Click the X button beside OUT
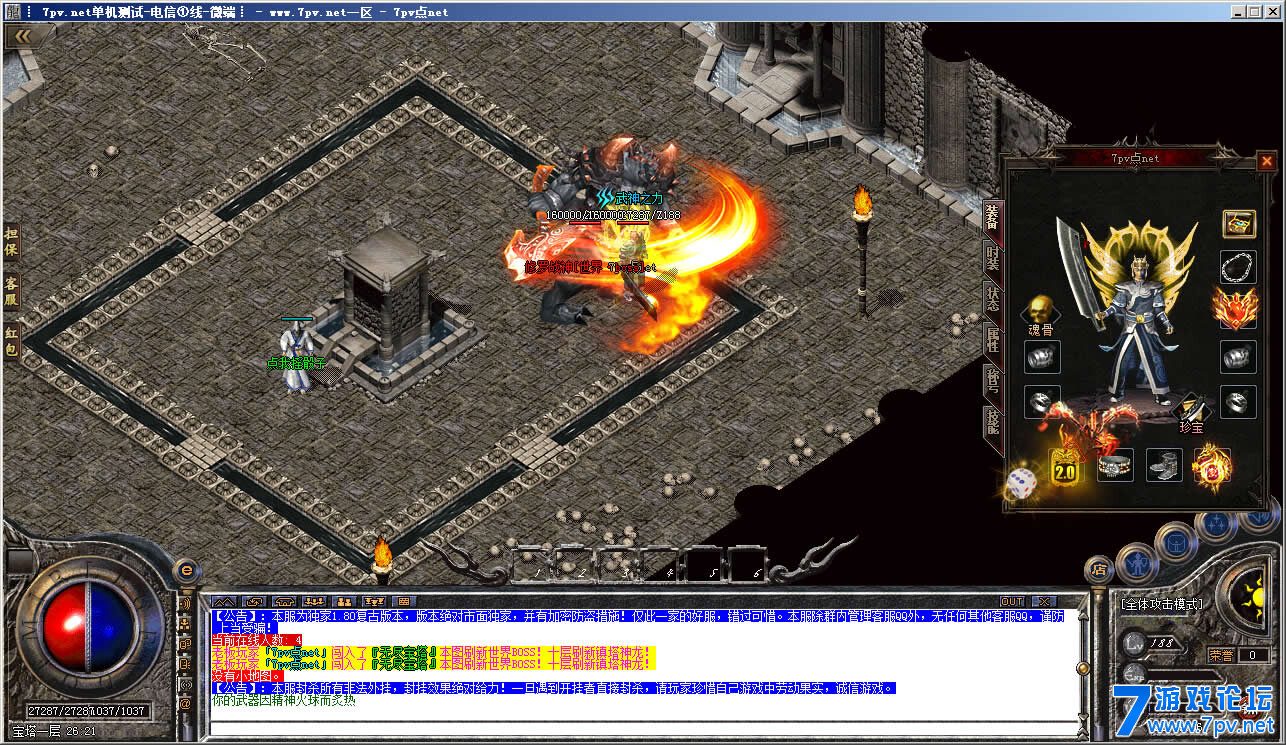 click(x=1044, y=601)
